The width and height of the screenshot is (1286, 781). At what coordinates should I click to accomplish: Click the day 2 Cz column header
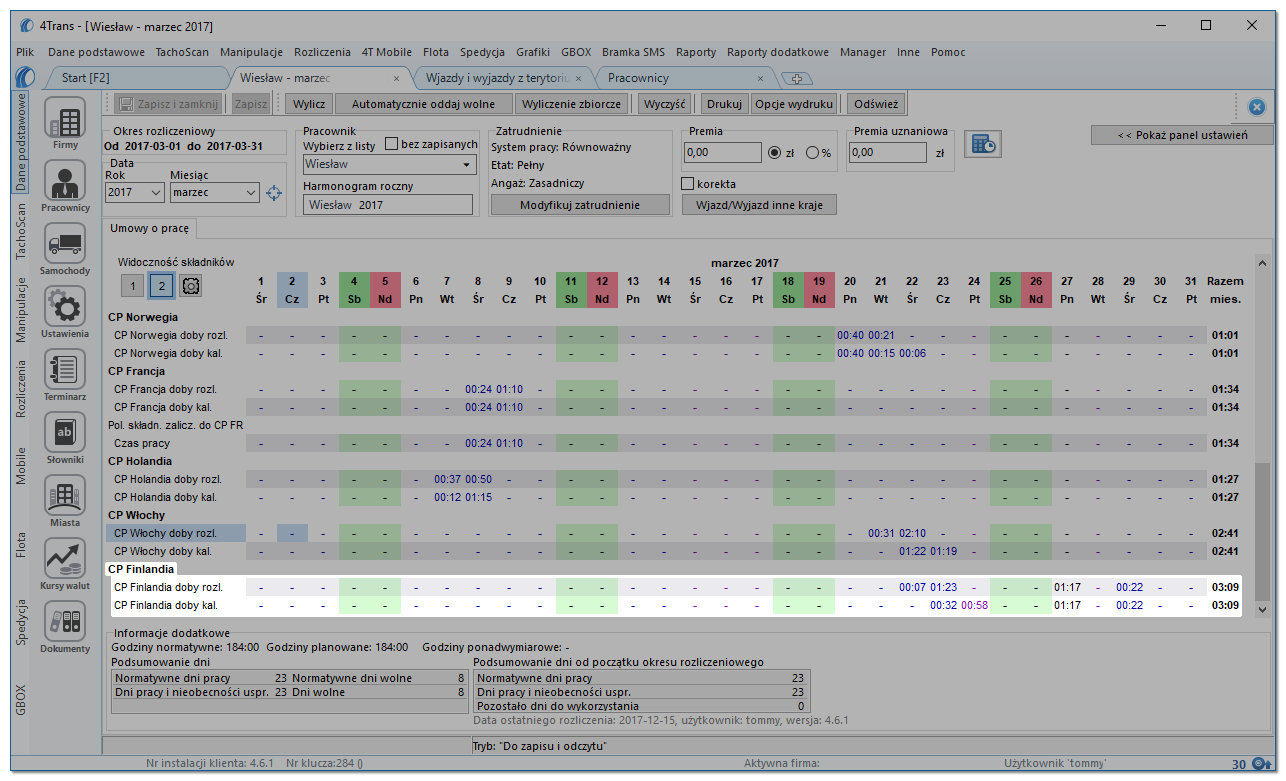click(x=292, y=290)
